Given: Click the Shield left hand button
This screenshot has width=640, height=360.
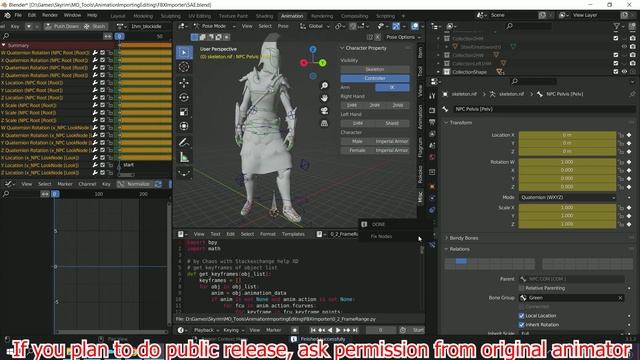Looking at the screenshot, I should [392, 123].
